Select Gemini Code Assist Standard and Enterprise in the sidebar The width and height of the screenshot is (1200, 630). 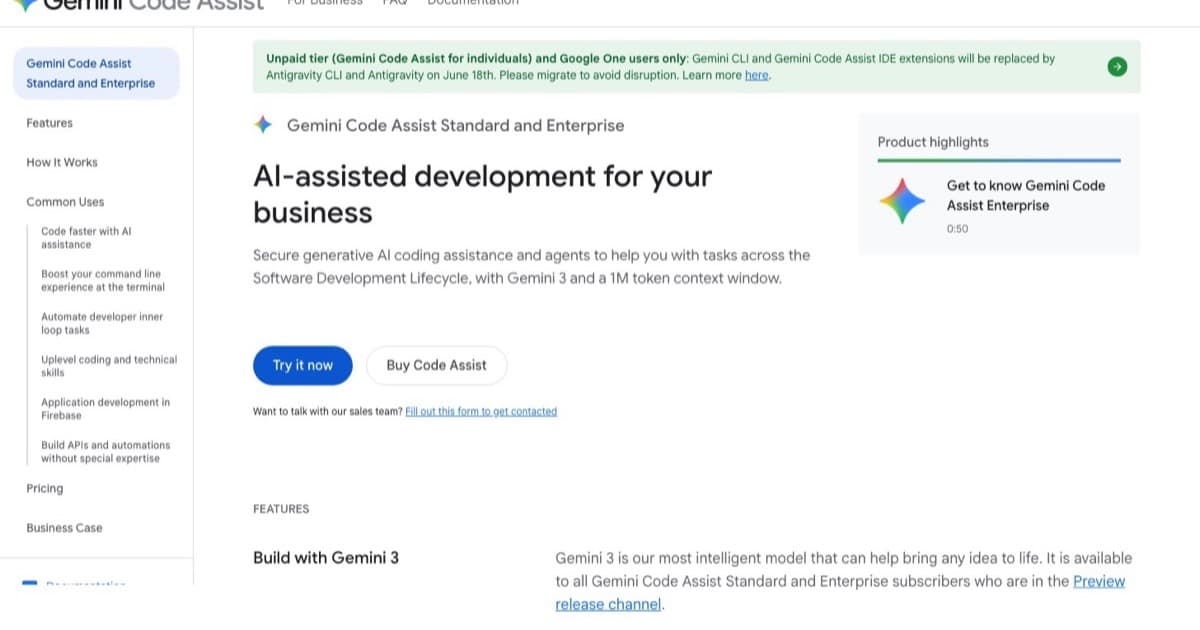click(96, 73)
